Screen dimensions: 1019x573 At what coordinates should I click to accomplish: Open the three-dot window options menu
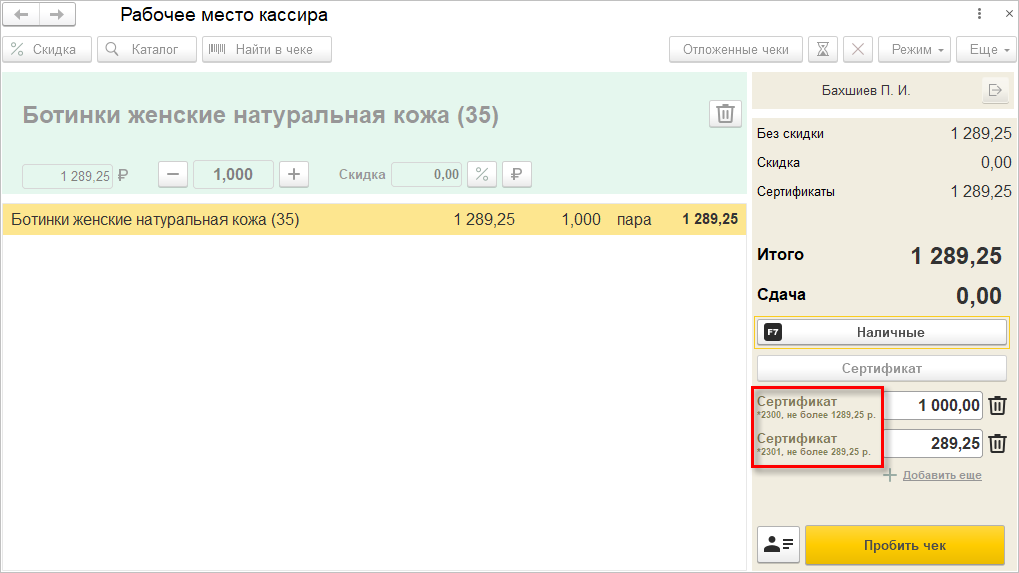pos(979,14)
